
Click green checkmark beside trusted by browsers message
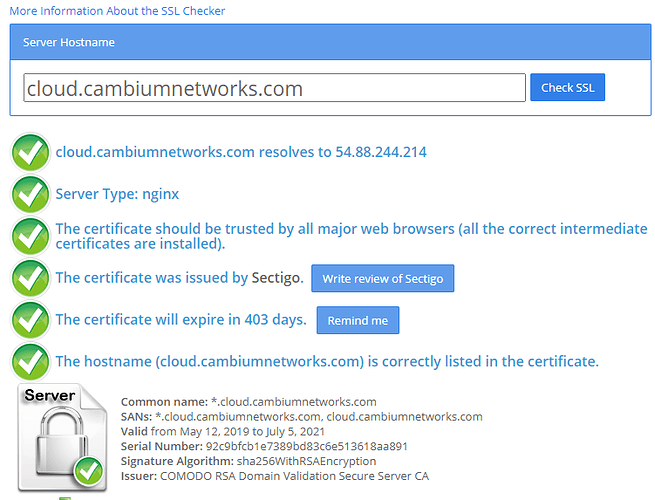[x=30, y=236]
